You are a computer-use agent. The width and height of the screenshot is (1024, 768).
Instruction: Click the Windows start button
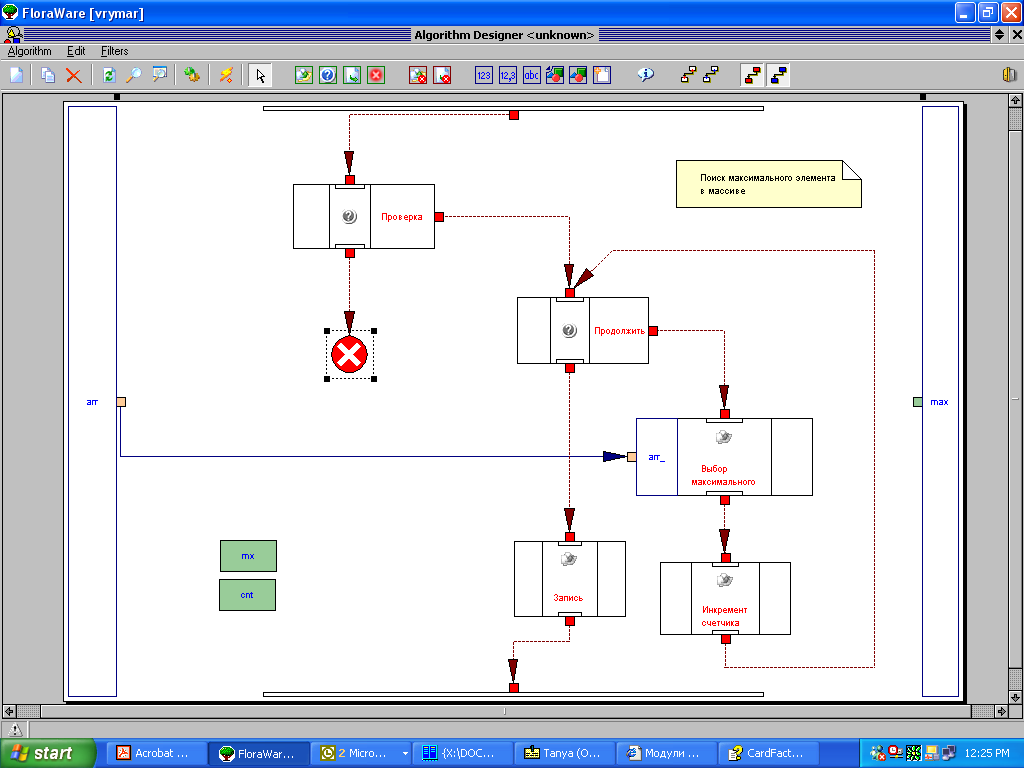tap(47, 753)
